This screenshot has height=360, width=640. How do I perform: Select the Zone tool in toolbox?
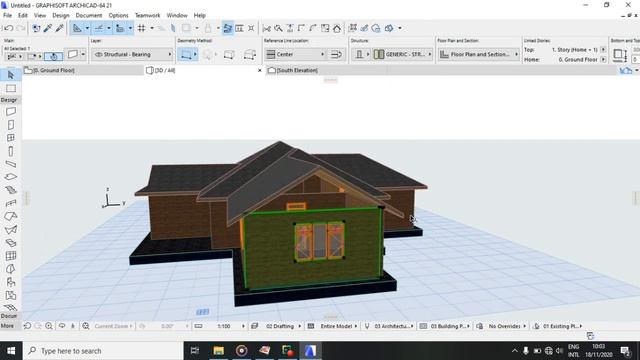[x=11, y=295]
